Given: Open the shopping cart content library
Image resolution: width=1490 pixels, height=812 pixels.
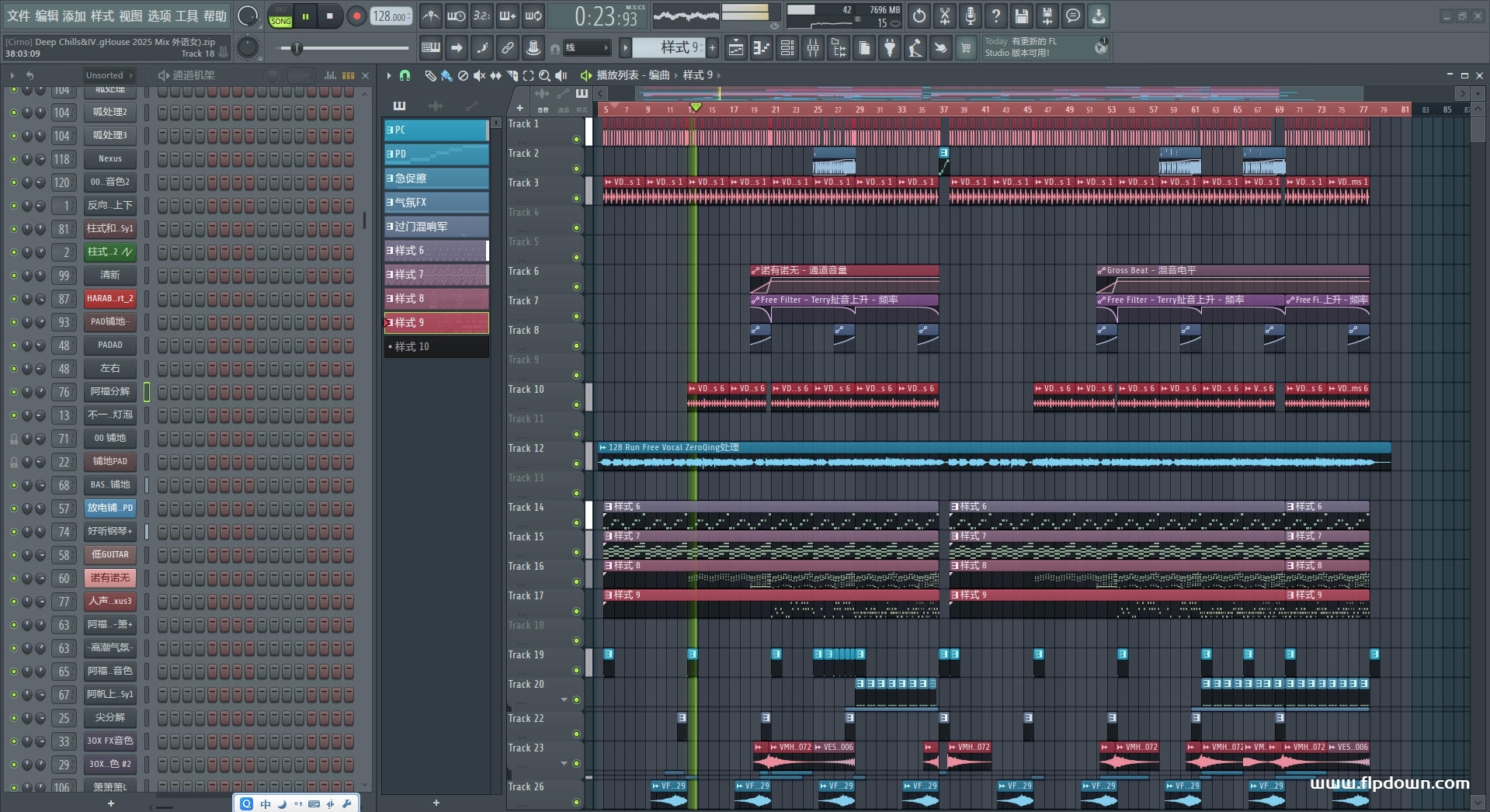Looking at the screenshot, I should tap(966, 48).
